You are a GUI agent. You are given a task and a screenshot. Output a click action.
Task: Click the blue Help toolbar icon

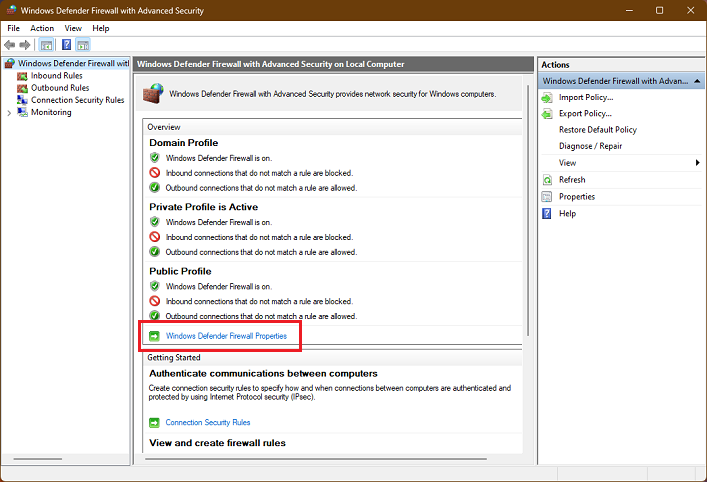tap(66, 45)
